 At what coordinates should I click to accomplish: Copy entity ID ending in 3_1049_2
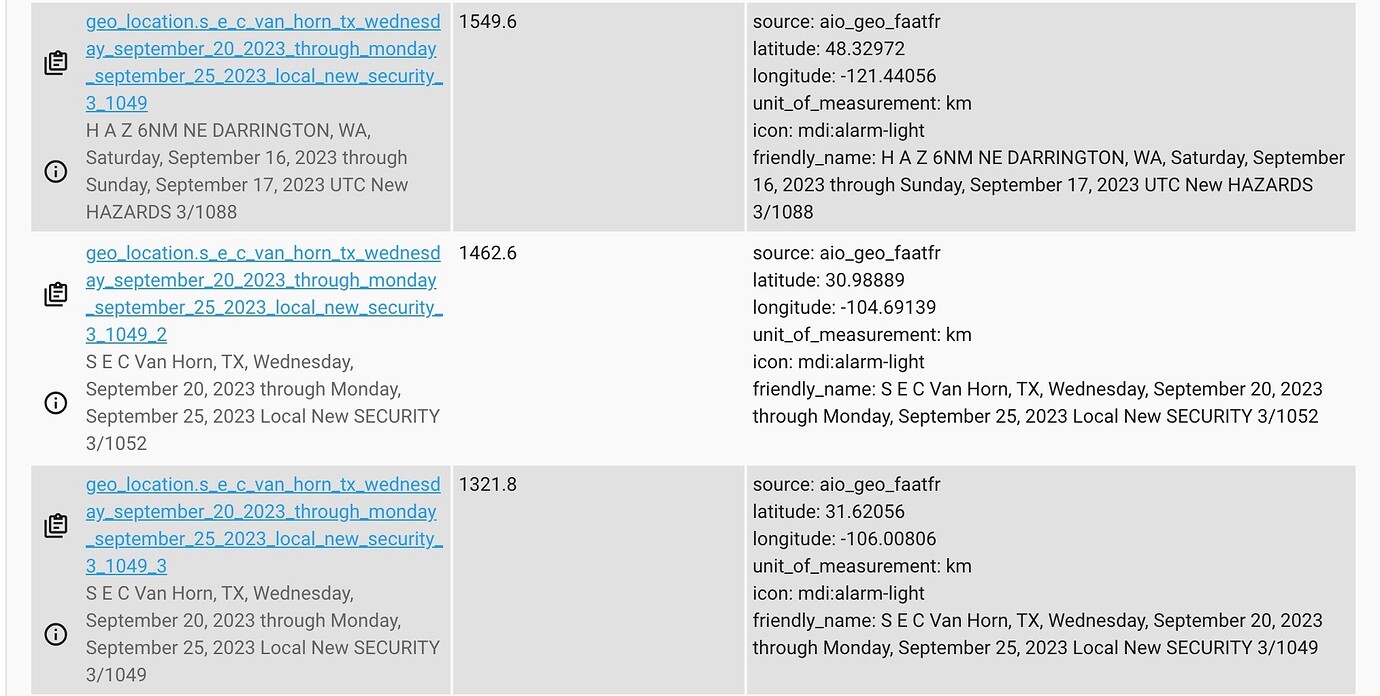click(x=56, y=294)
